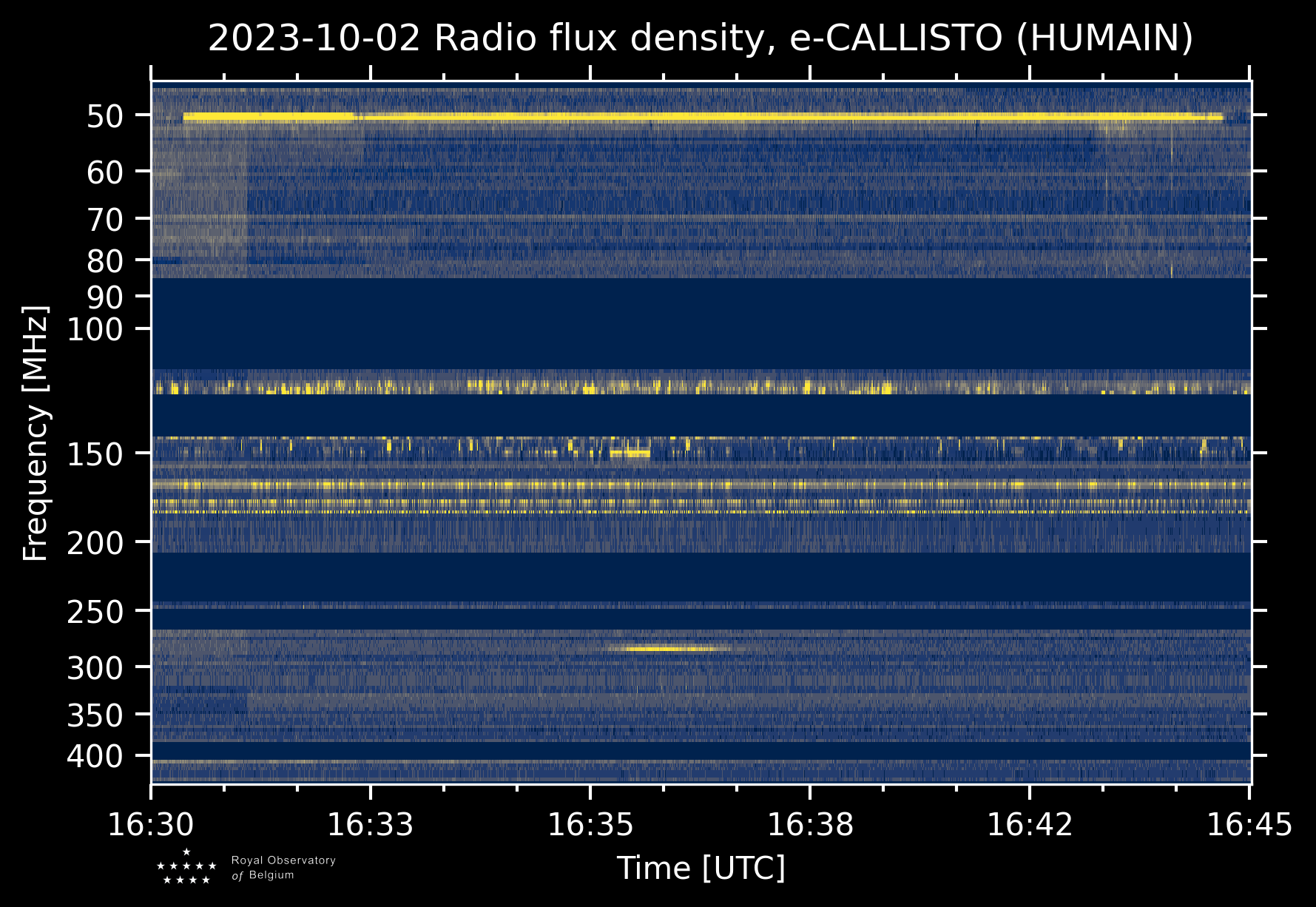Click the 200 MHz frequency tick label

coord(95,544)
